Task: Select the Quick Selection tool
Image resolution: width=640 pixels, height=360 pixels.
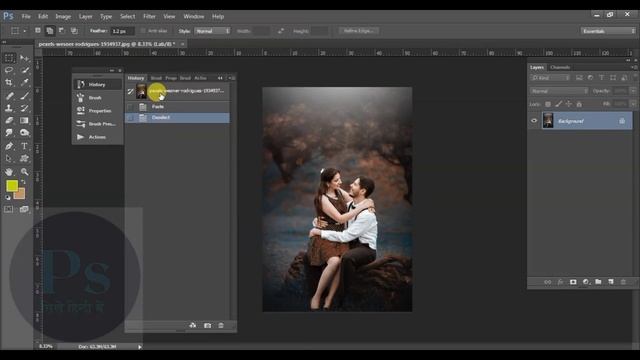Action: point(24,70)
